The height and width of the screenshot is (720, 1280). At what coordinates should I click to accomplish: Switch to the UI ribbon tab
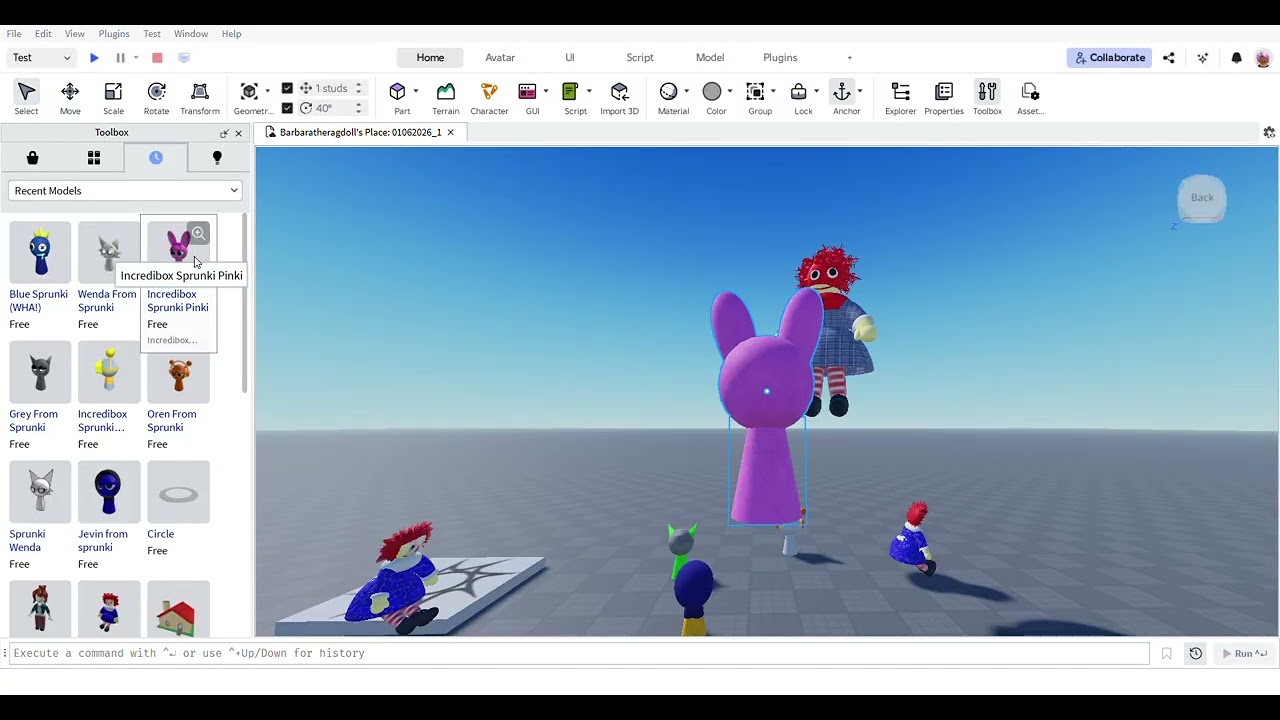coord(570,58)
